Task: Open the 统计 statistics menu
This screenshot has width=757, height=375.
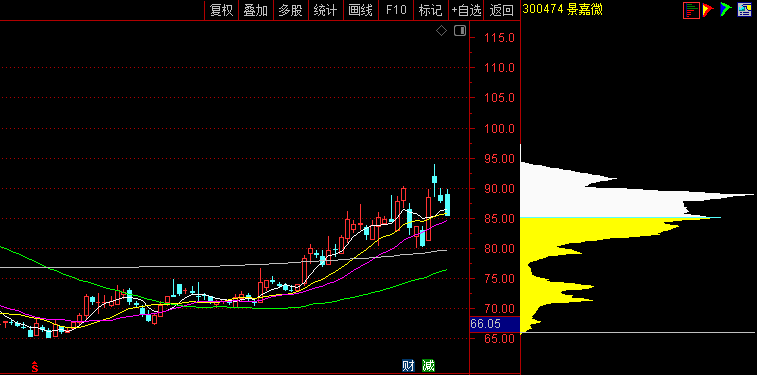Action: pos(325,10)
